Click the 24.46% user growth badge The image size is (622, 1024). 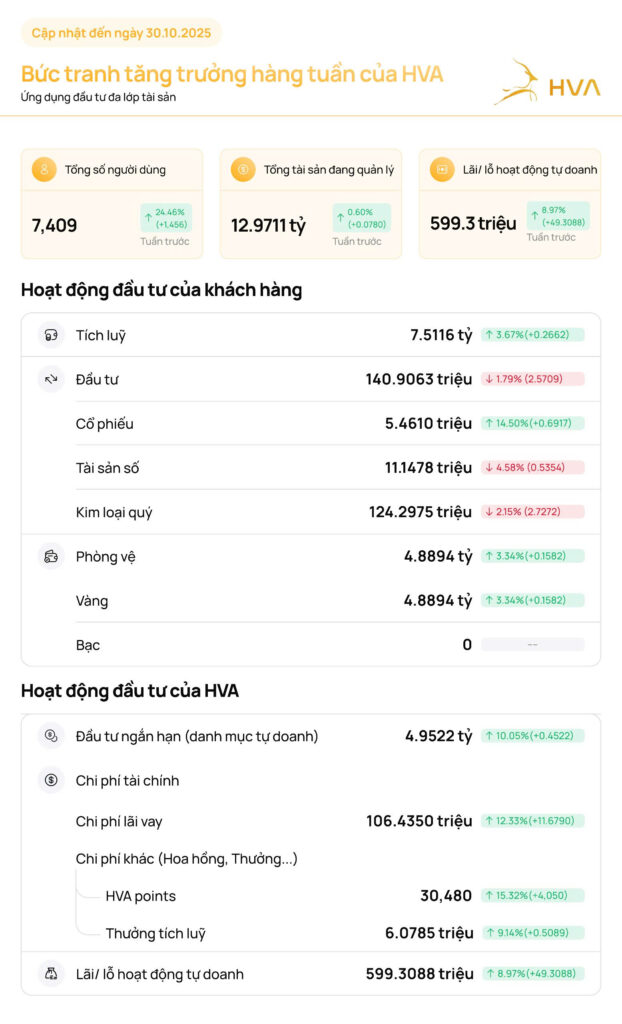point(165,218)
